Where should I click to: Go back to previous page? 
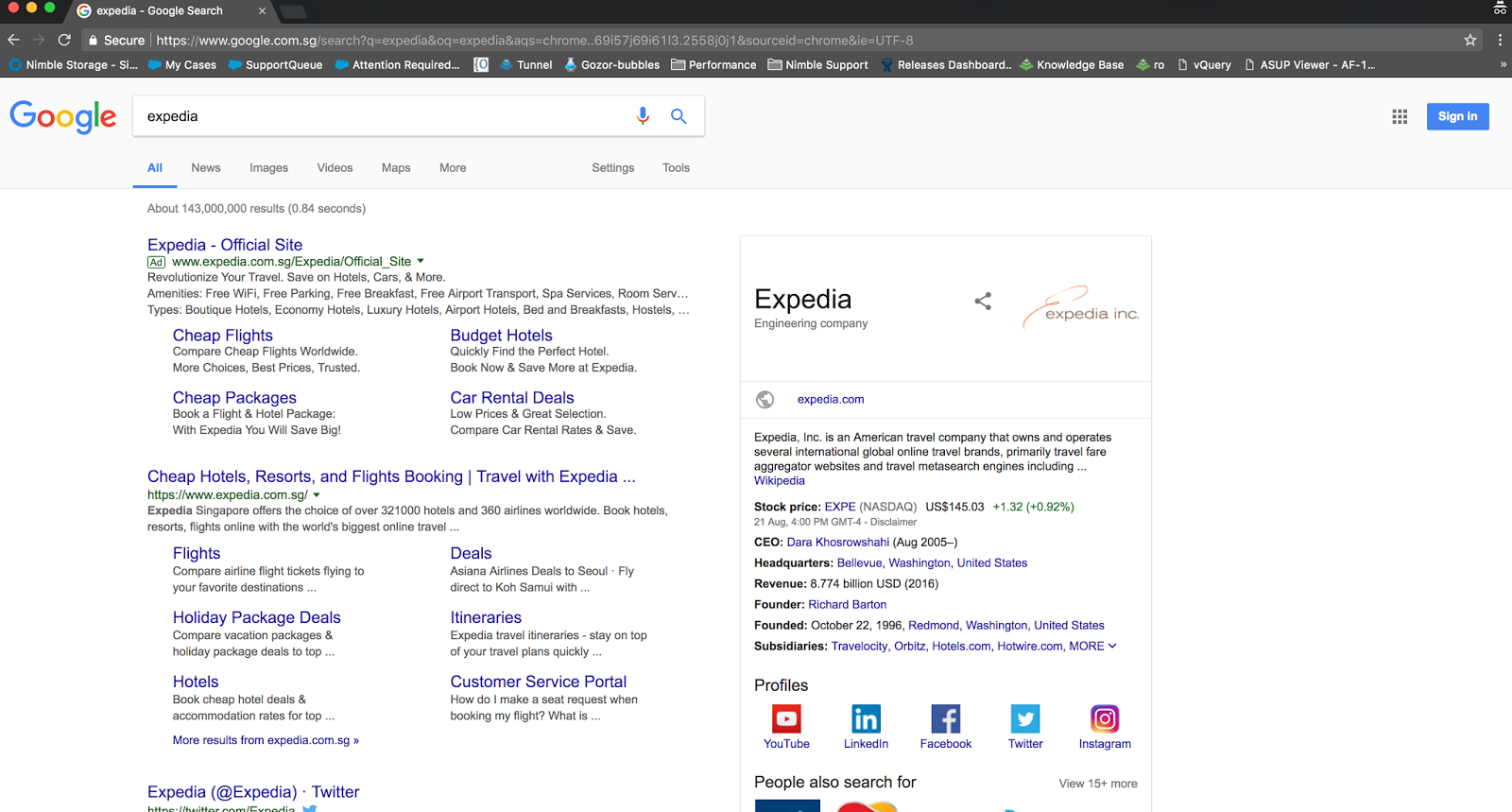click(13, 40)
